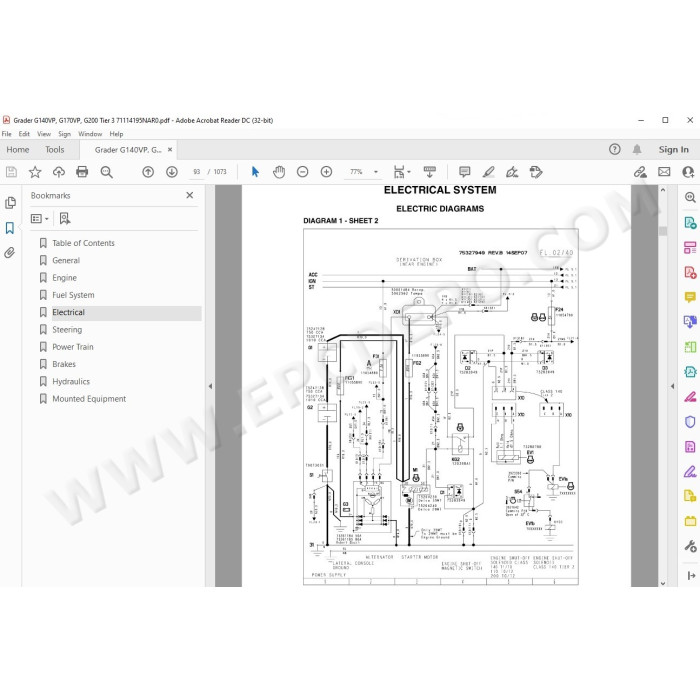Image resolution: width=700 pixels, height=700 pixels.
Task: Collapse the right tools pane arrow
Action: pyautogui.click(x=672, y=386)
